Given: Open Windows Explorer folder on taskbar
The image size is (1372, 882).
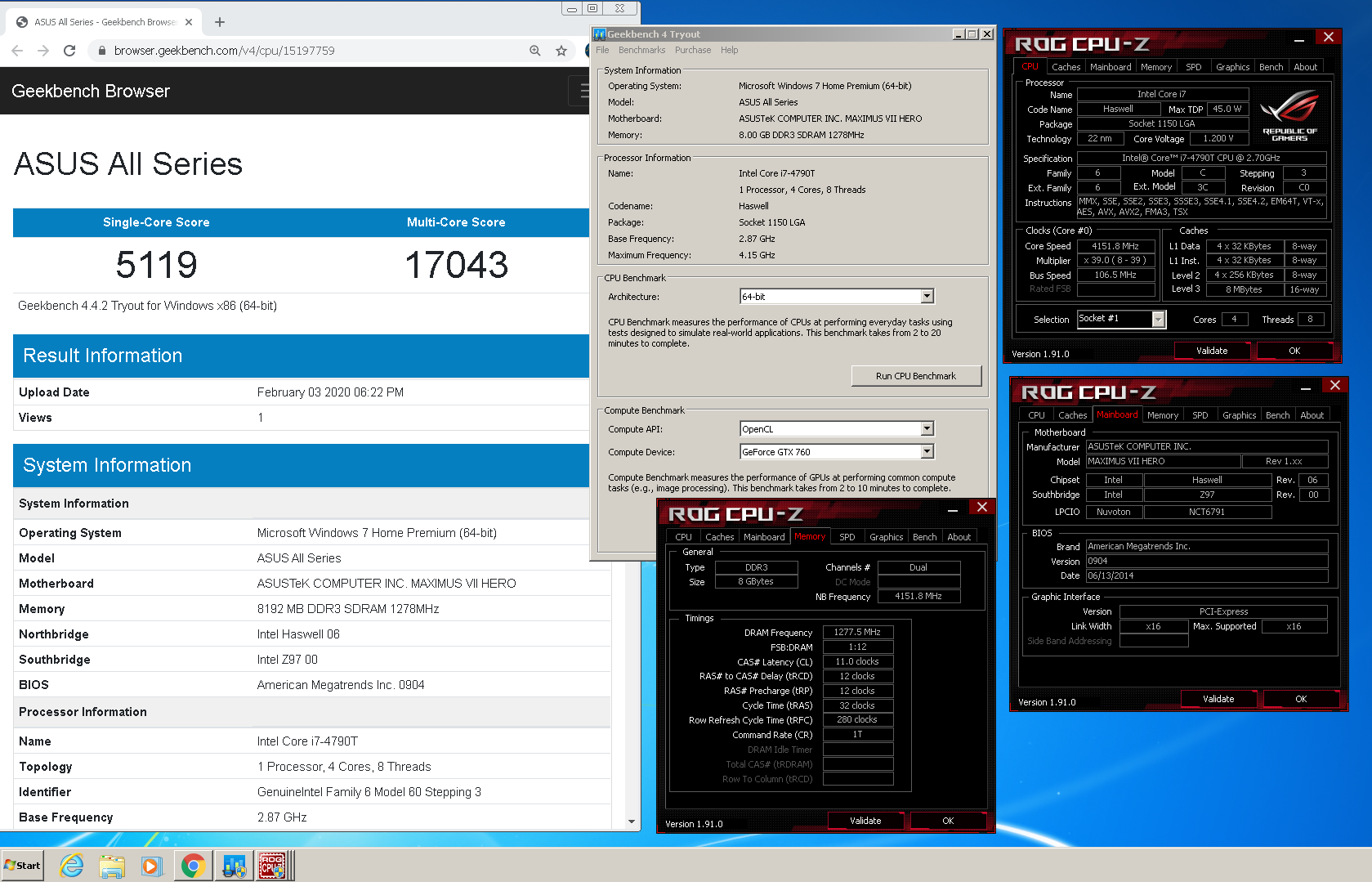Looking at the screenshot, I should coord(112,866).
